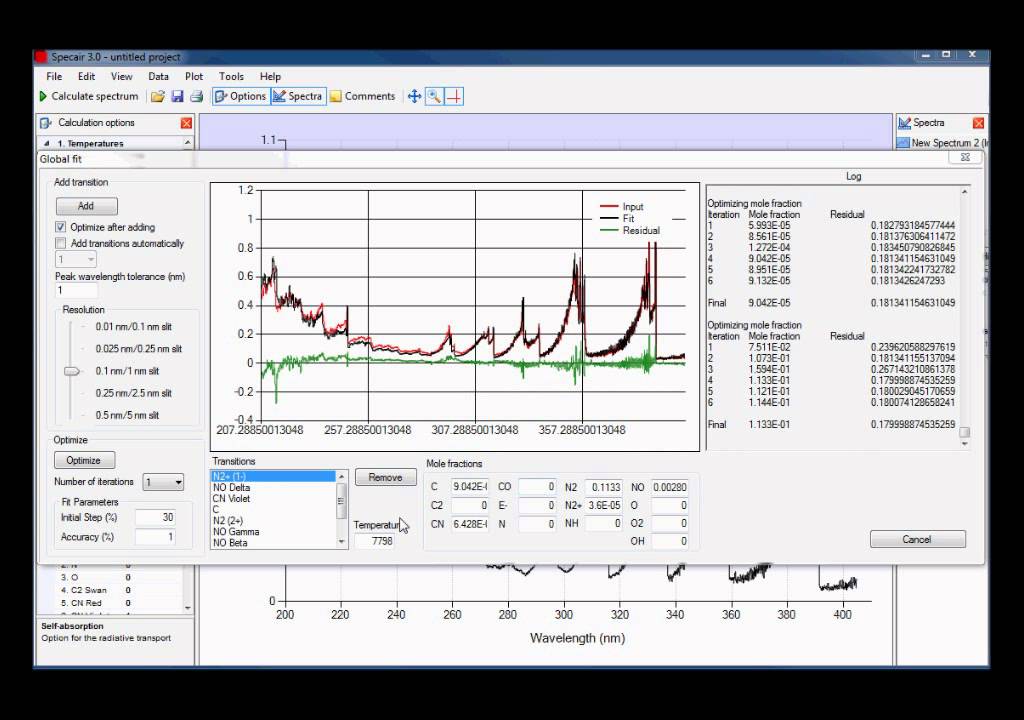Select N2+ (1-) in Transitions list
Viewport: 1024px width, 720px height.
(x=272, y=476)
